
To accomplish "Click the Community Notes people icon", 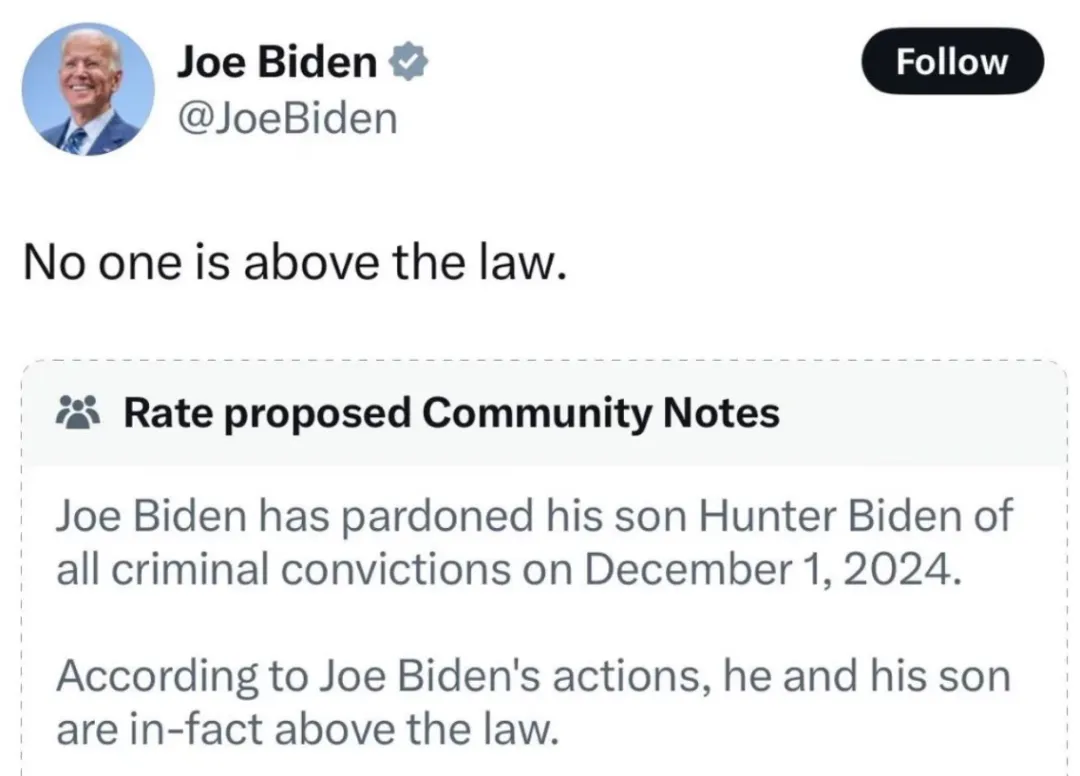I will click(x=77, y=412).
